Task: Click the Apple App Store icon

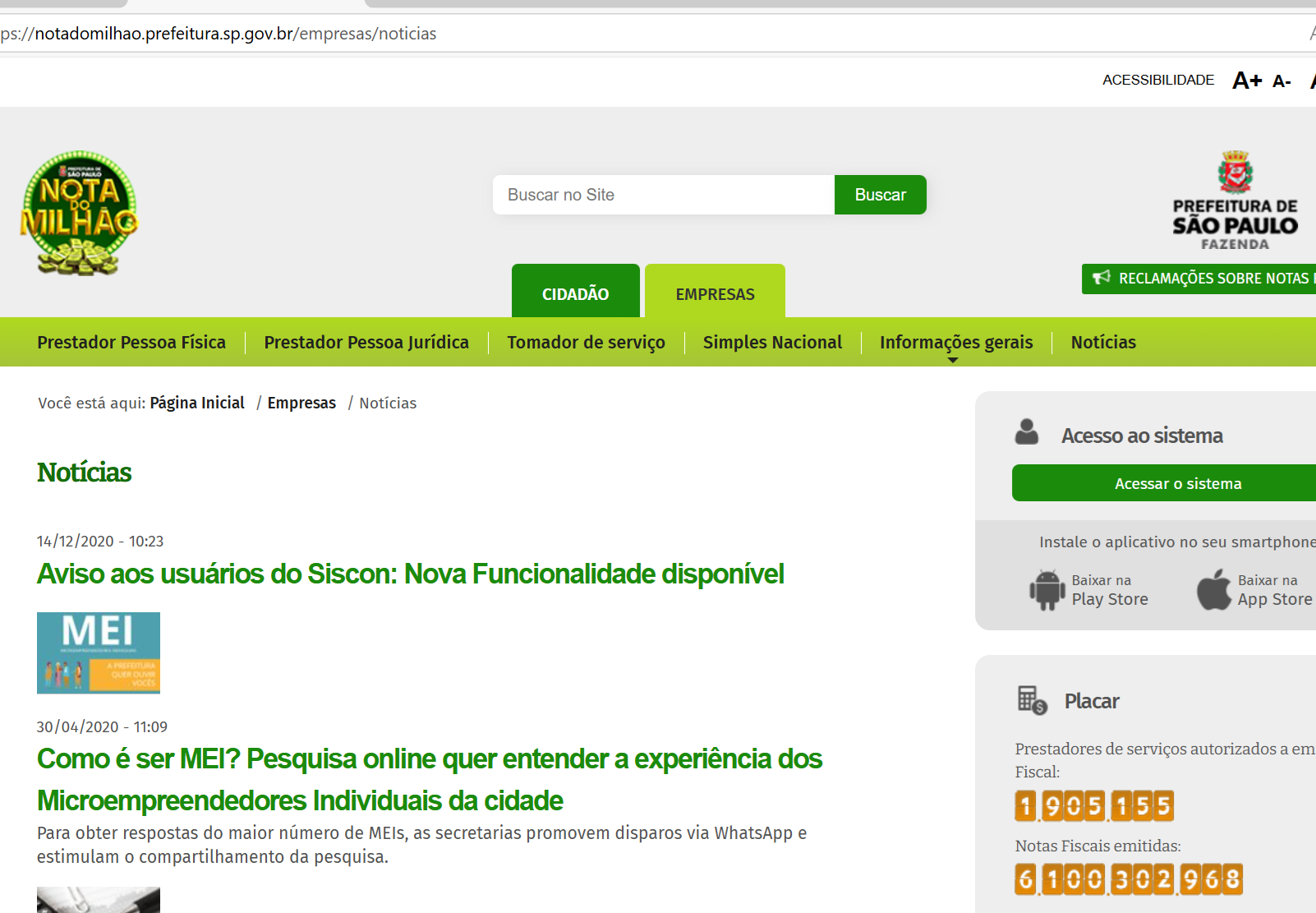Action: point(1213,589)
